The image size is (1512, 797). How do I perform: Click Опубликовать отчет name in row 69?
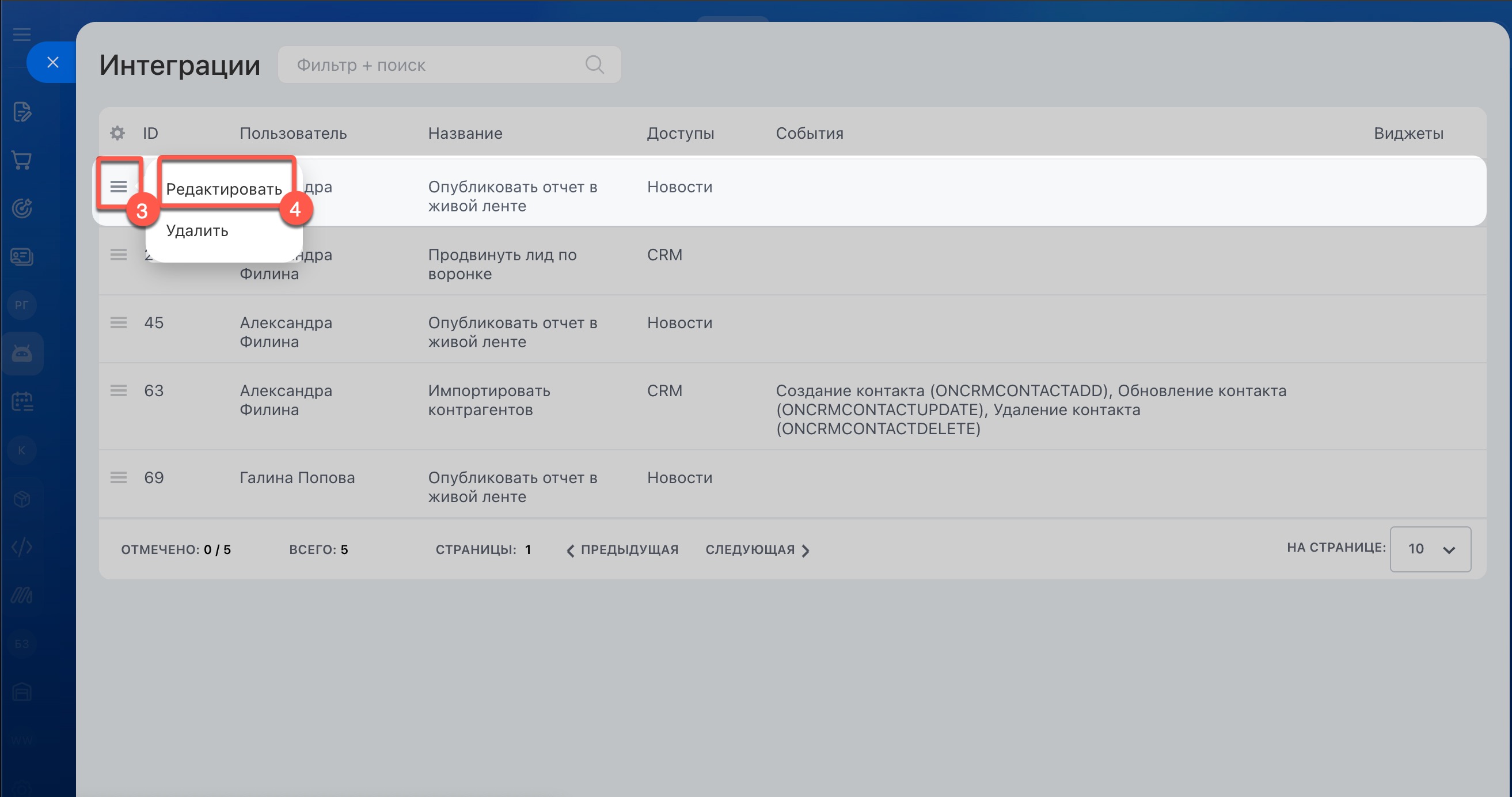[512, 487]
